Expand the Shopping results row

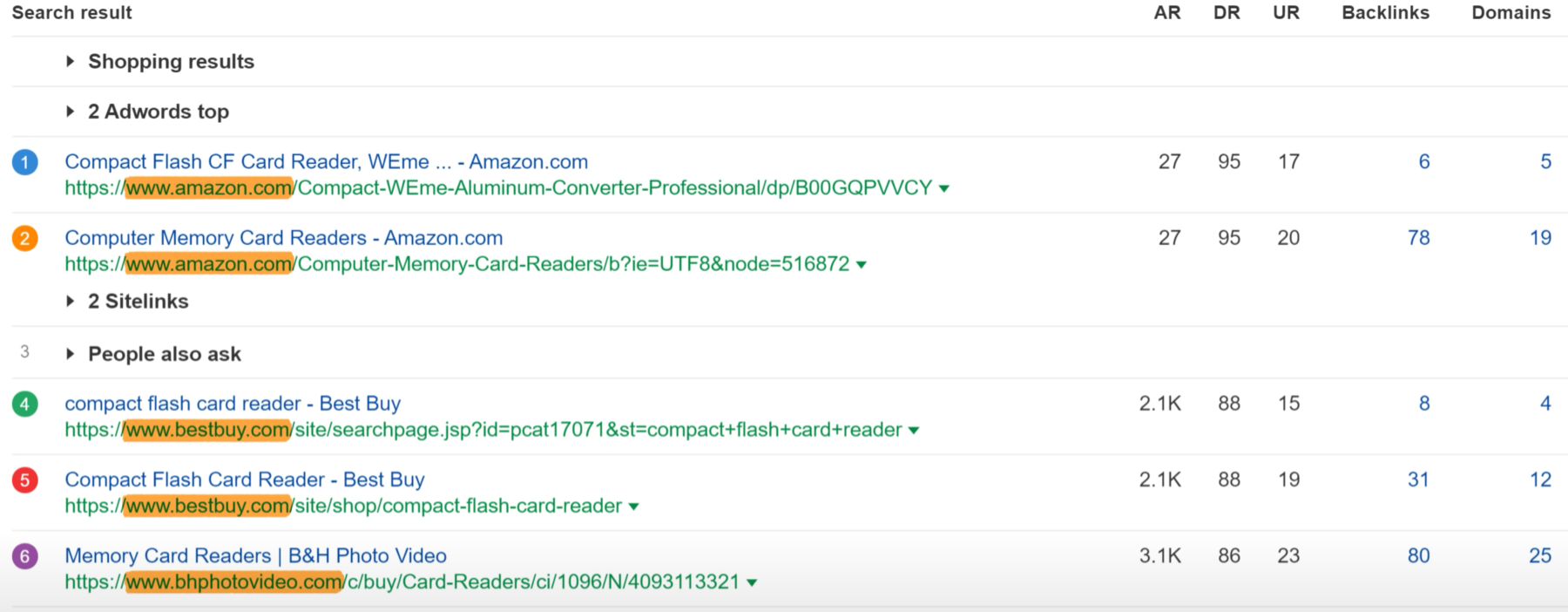pos(71,62)
